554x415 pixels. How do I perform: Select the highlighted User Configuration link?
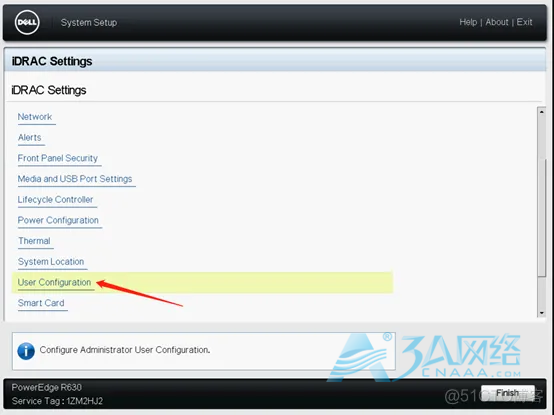coord(54,282)
